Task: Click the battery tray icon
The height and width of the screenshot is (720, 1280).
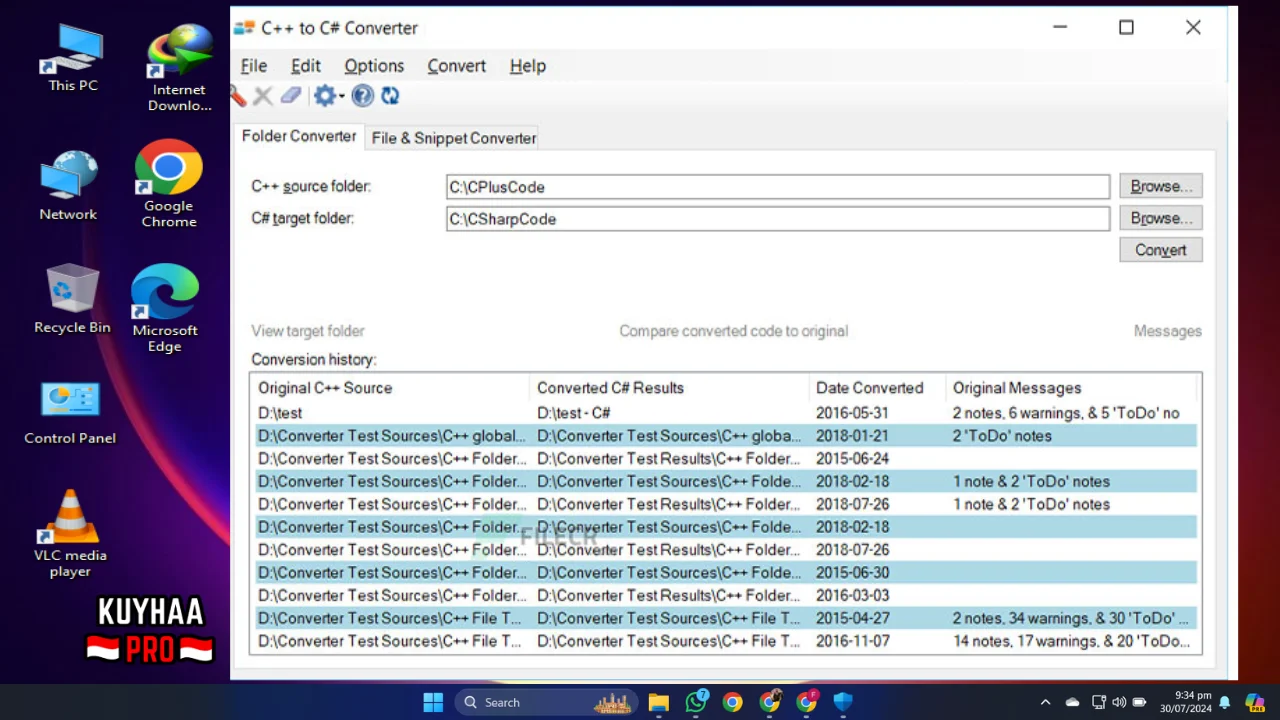Action: tap(1139, 702)
